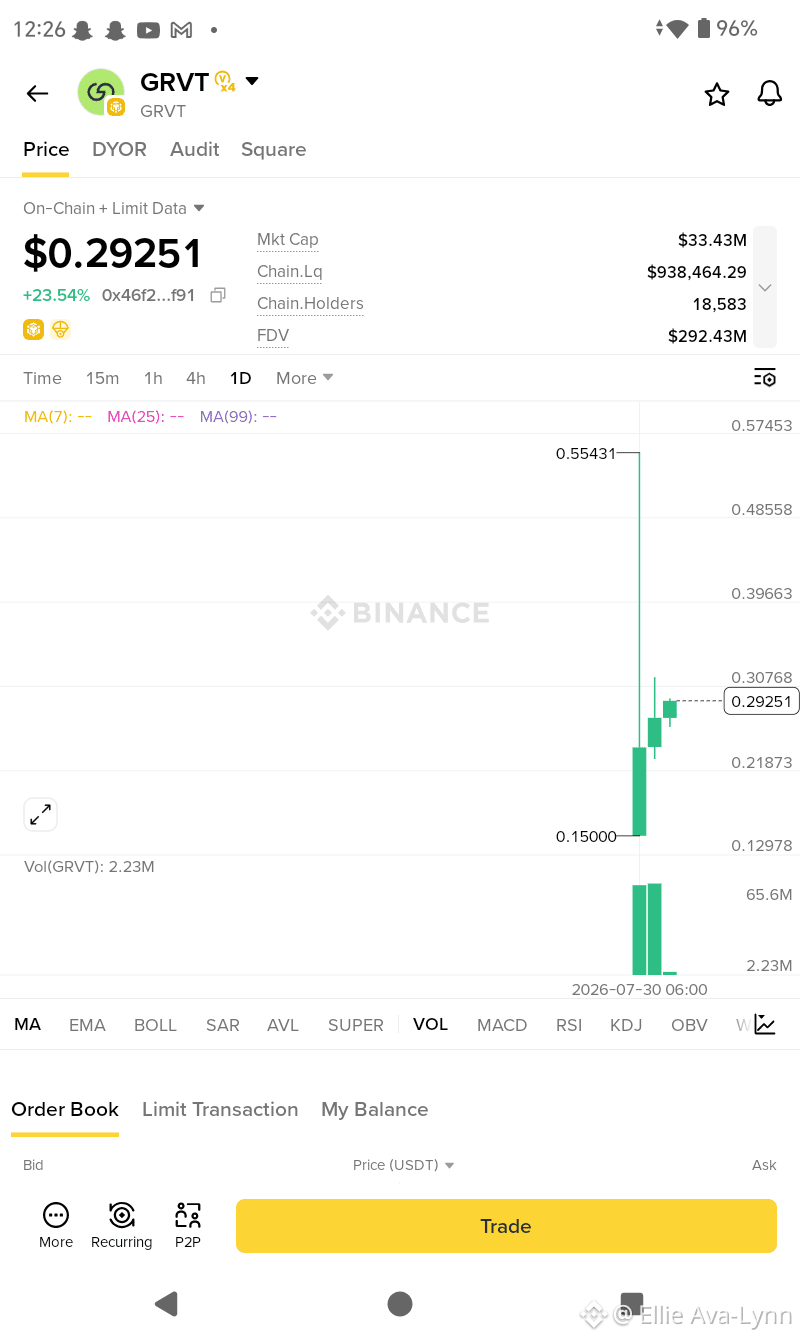The image size is (800, 1340).
Task: Toggle the MA indicator
Action: click(x=27, y=1025)
